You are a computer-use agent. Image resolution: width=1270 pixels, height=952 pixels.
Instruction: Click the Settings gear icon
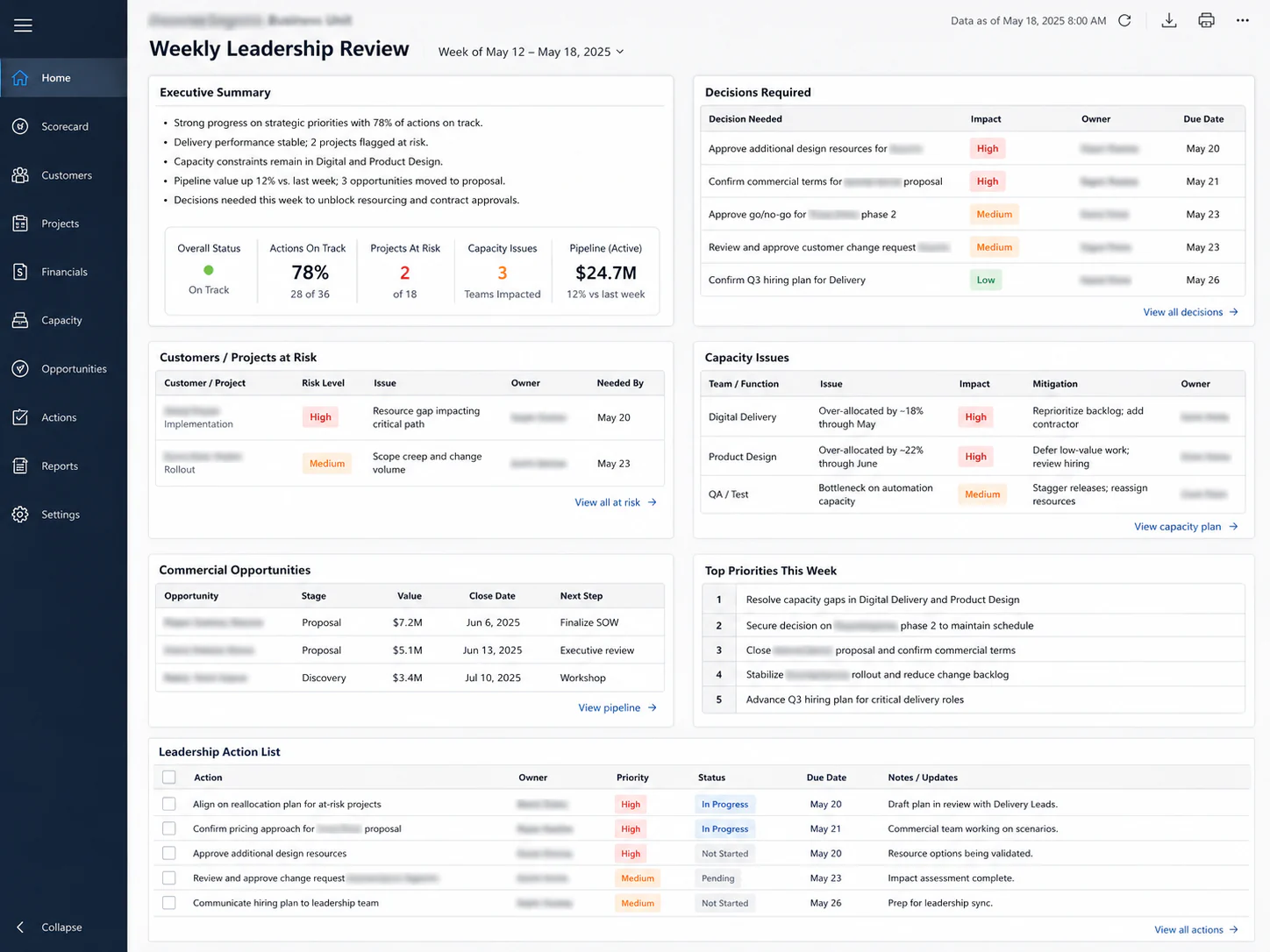20,515
